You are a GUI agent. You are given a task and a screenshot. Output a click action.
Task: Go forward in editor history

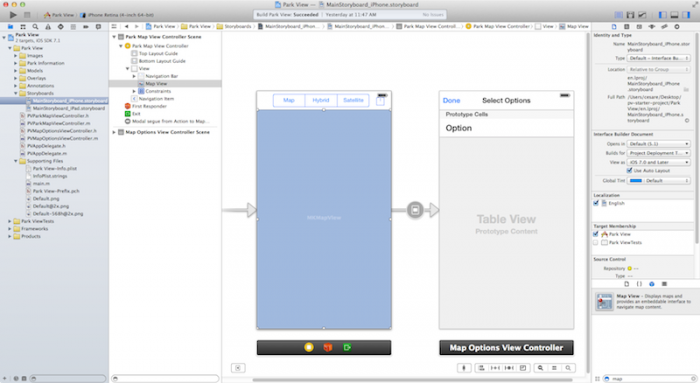point(137,26)
